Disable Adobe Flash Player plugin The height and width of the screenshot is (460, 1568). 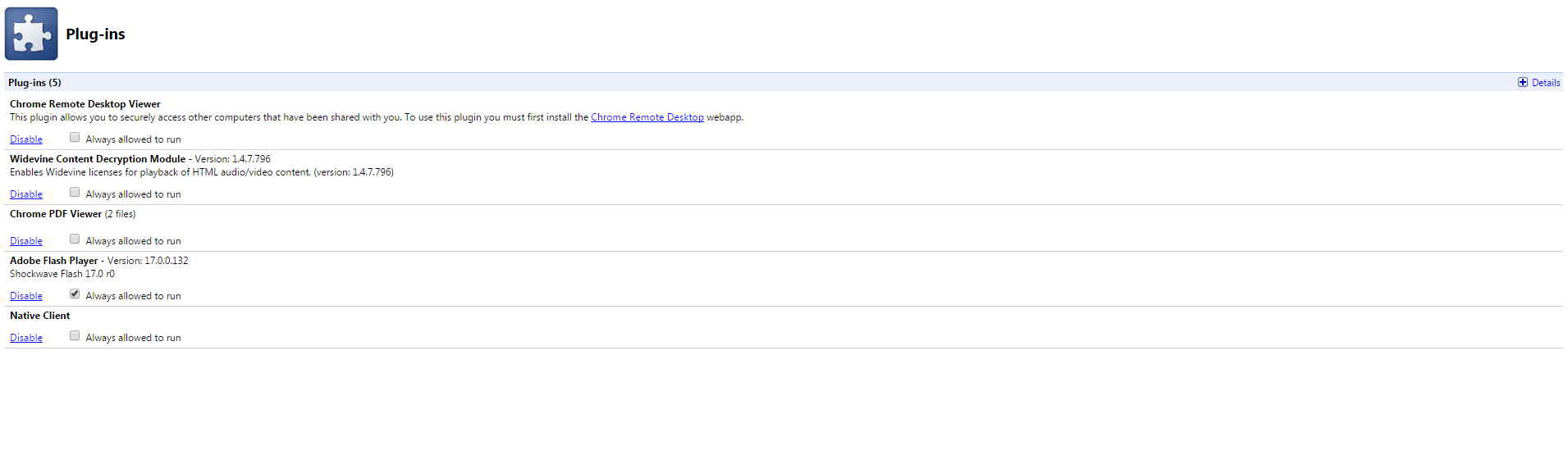26,296
